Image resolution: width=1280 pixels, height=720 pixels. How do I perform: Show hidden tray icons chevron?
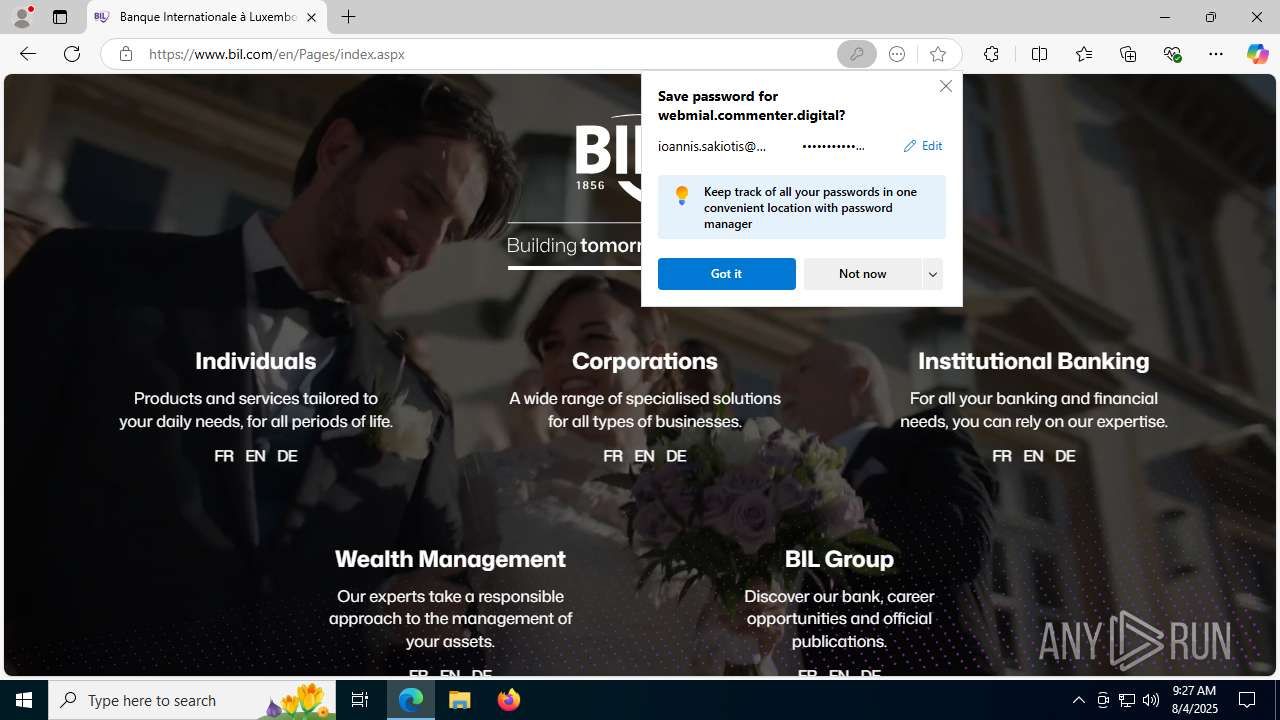[1078, 700]
